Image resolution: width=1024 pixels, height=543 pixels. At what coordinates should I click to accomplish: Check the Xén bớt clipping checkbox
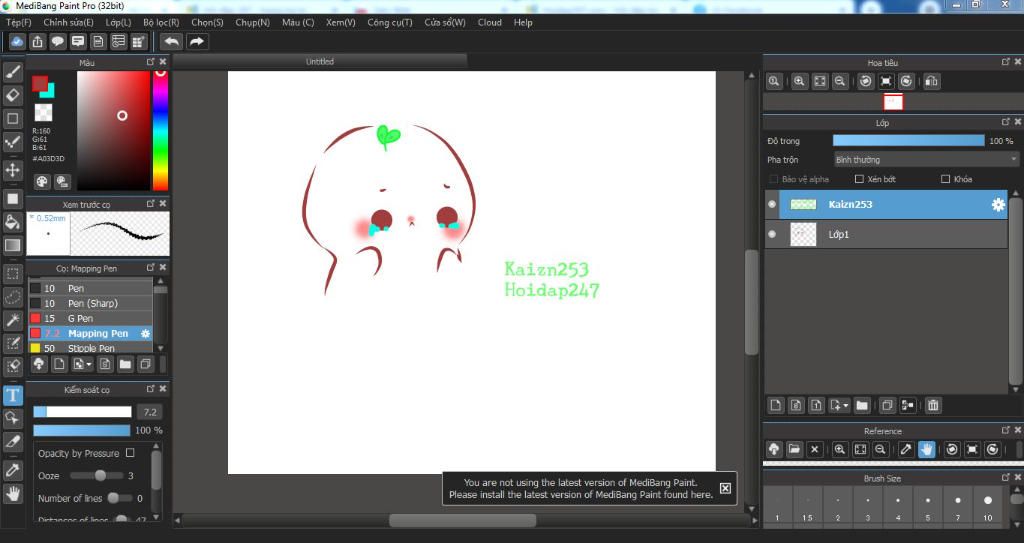click(859, 179)
